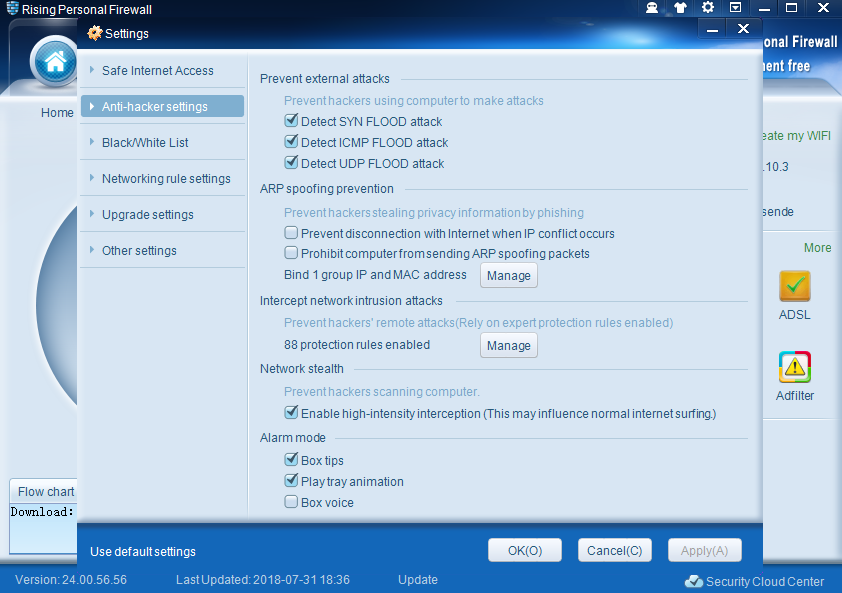Click the 'Alarm mode' heading
Viewport: 842px width, 593px height.
pyautogui.click(x=292, y=437)
